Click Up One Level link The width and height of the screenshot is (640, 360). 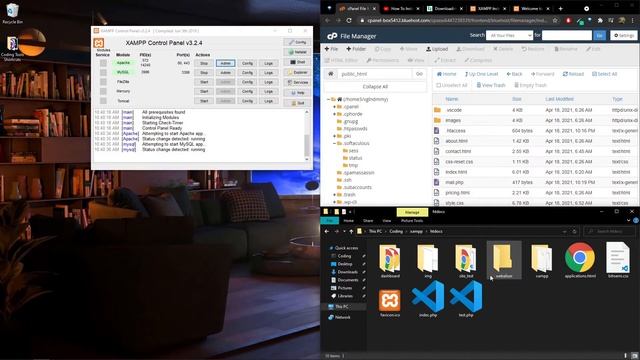(481, 74)
